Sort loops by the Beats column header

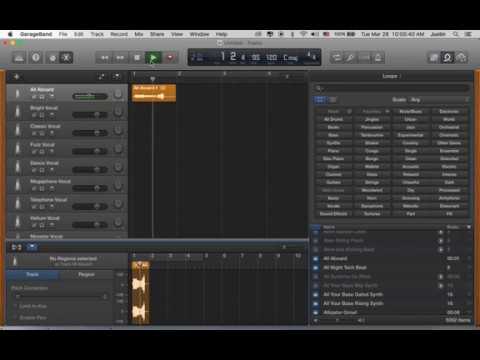tap(452, 227)
